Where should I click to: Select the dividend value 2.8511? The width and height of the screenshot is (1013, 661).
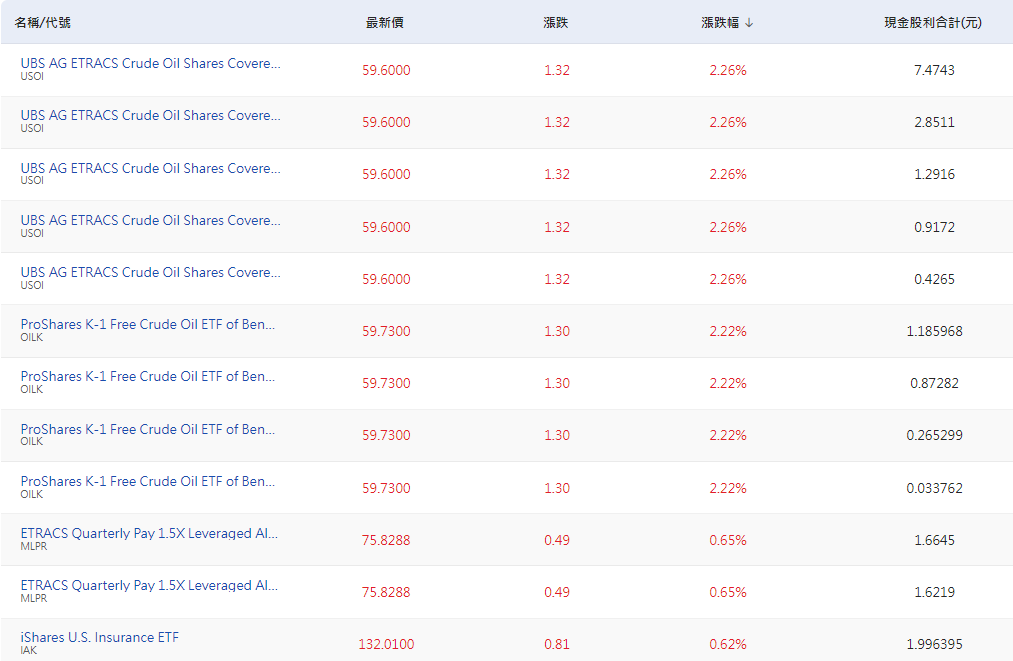point(934,122)
